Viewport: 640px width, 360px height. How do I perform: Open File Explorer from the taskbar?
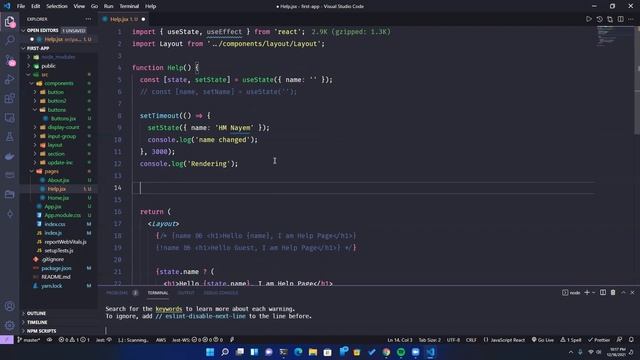[313, 352]
